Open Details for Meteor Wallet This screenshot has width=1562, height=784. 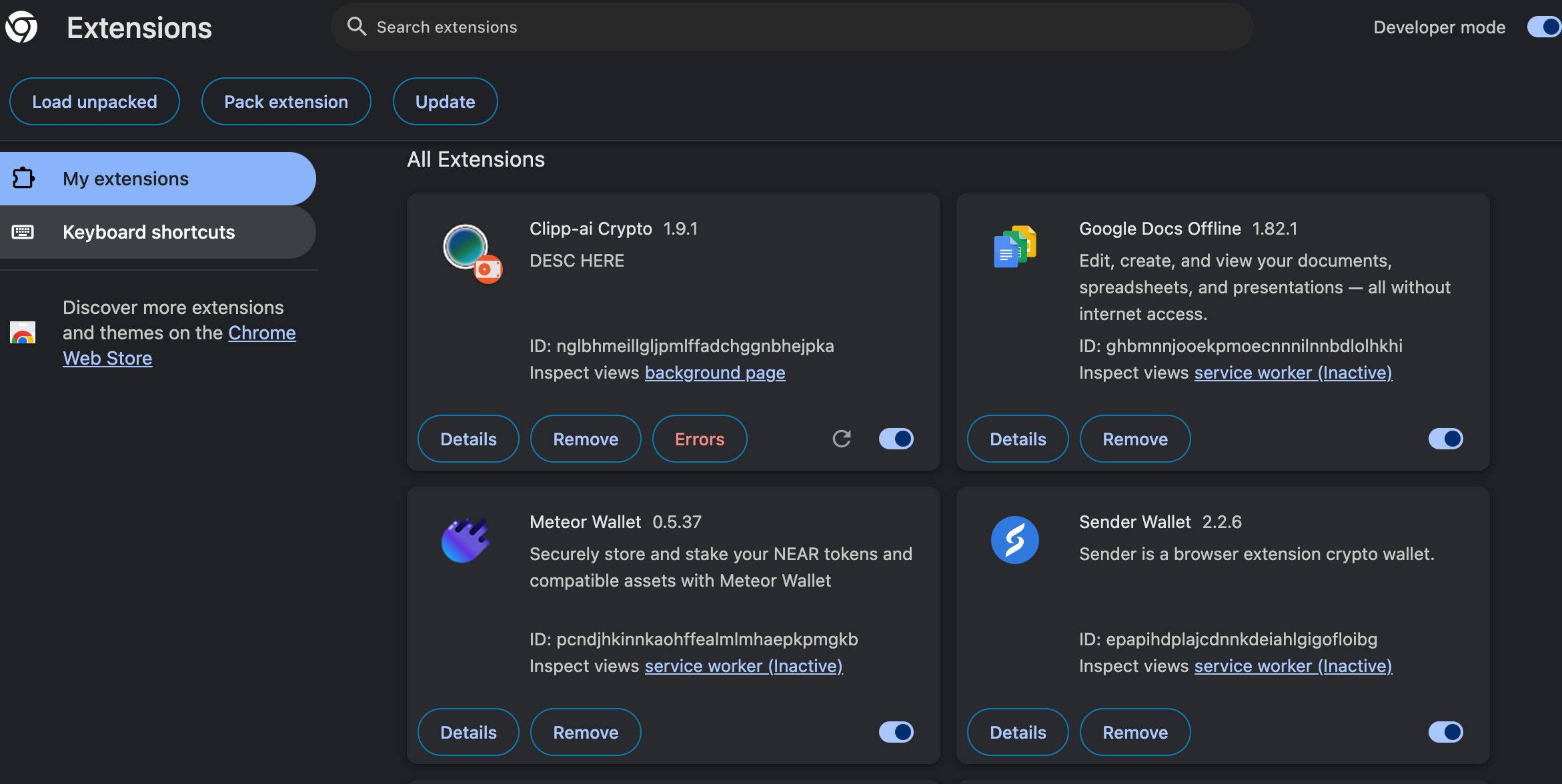click(x=468, y=732)
